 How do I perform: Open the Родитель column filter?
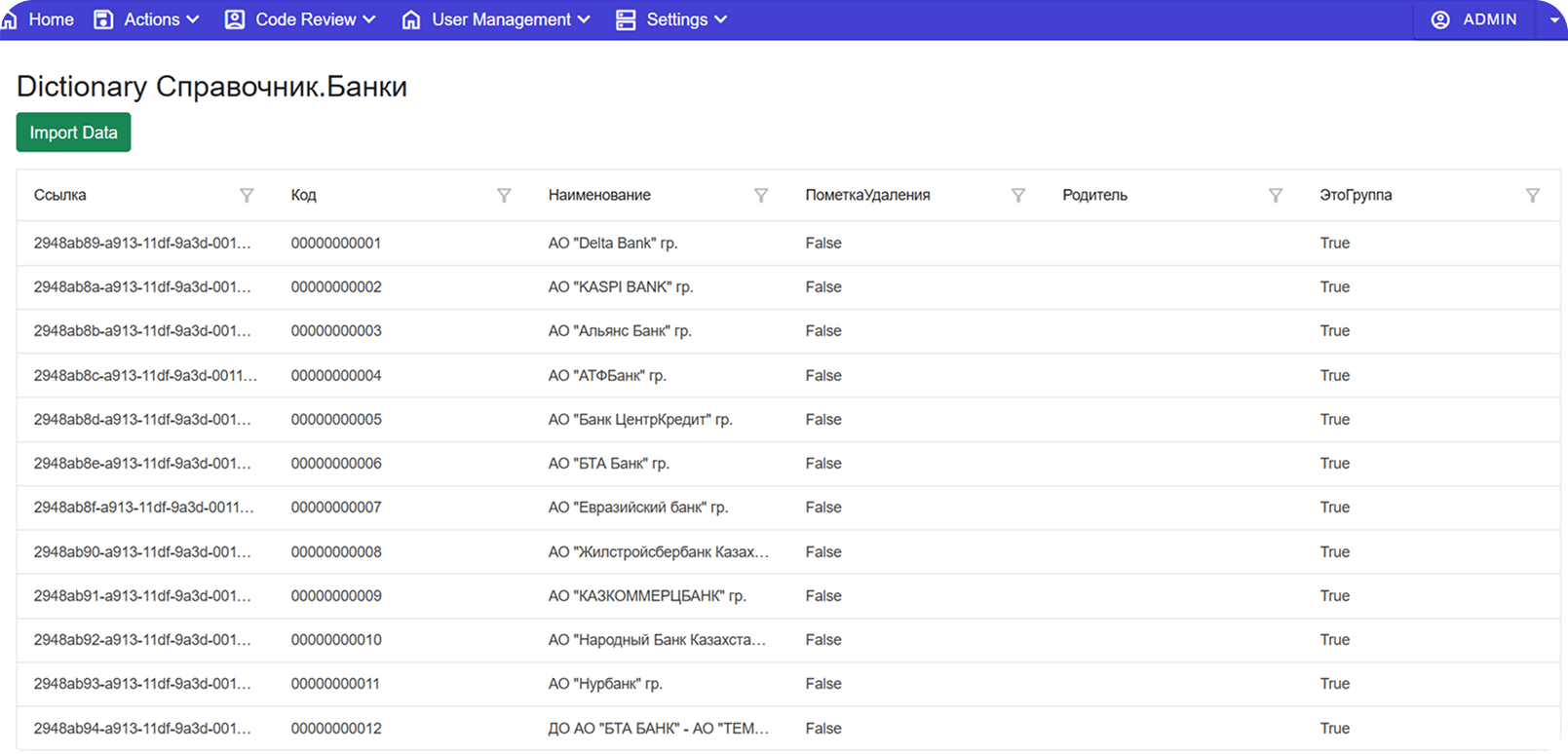point(1276,196)
